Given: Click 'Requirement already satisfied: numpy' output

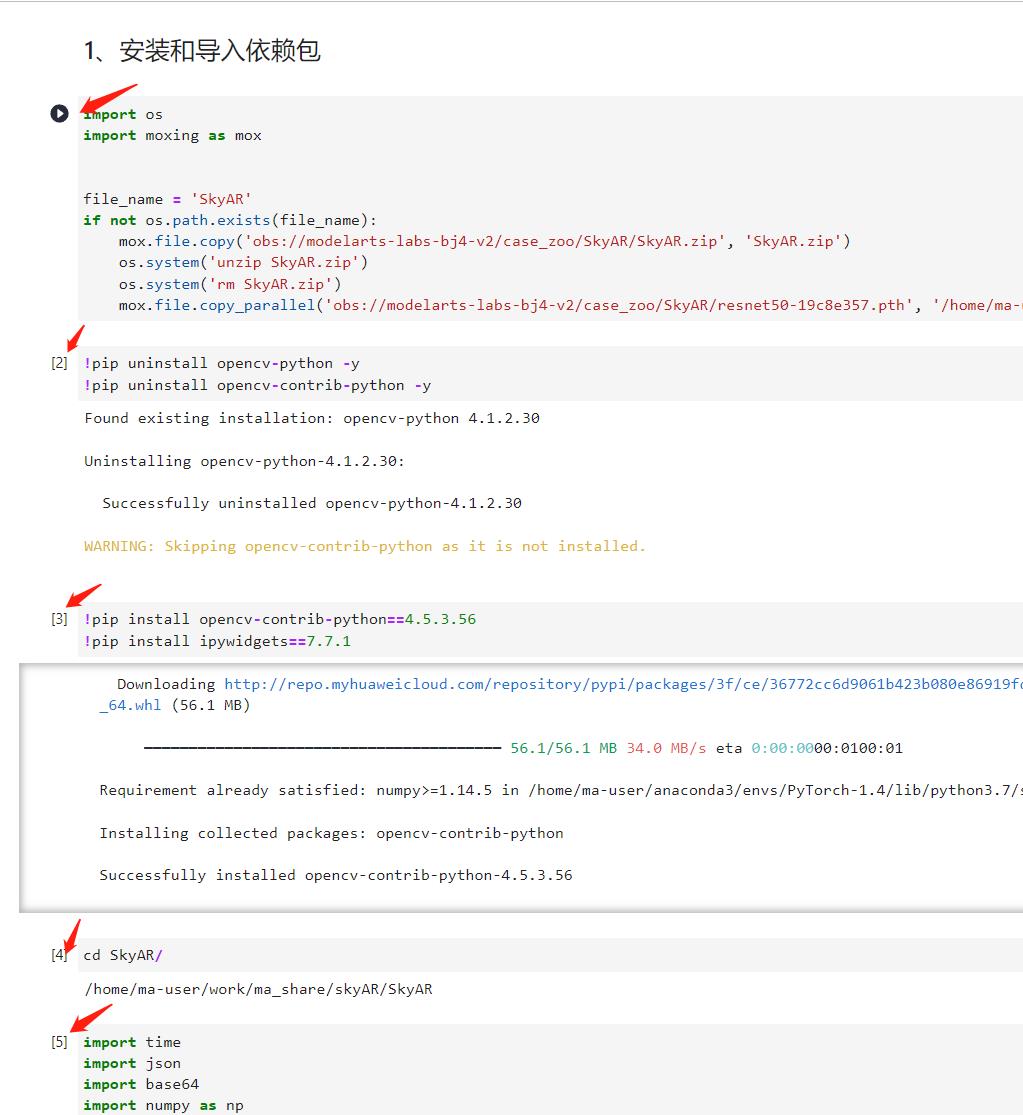Looking at the screenshot, I should tap(561, 791).
